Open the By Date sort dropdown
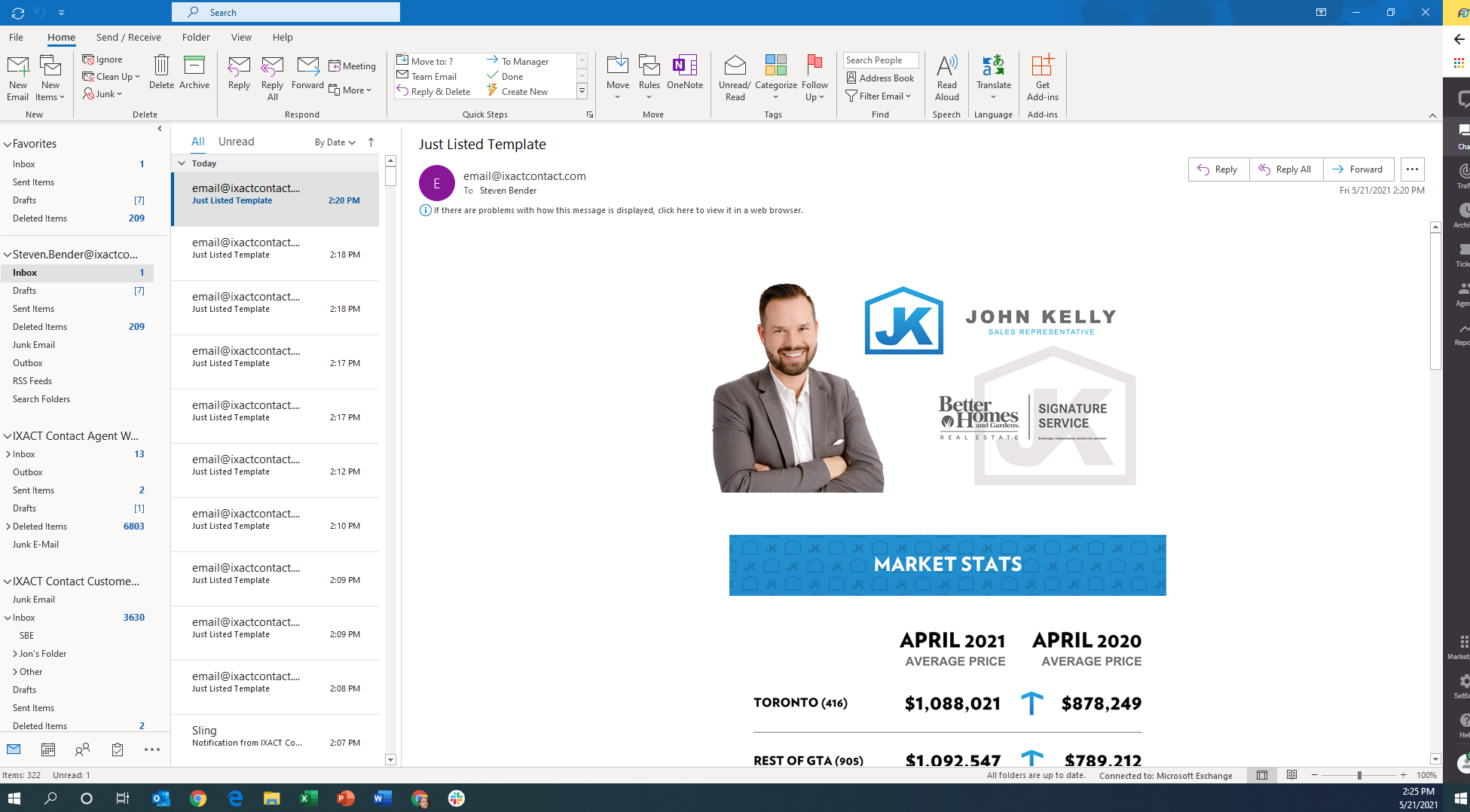Screen dimensions: 1470x812 pos(335,142)
